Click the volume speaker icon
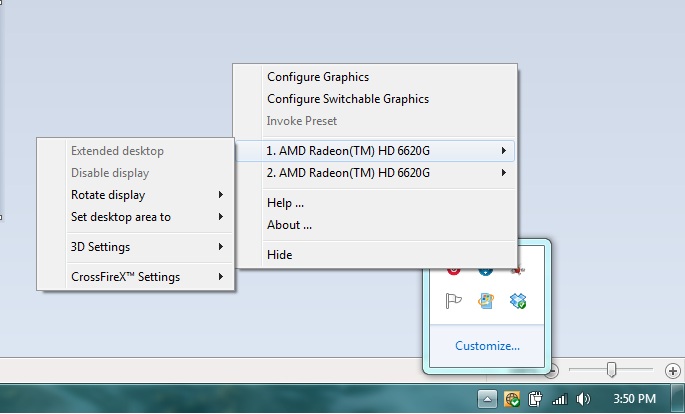The height and width of the screenshot is (414, 685). [x=583, y=399]
